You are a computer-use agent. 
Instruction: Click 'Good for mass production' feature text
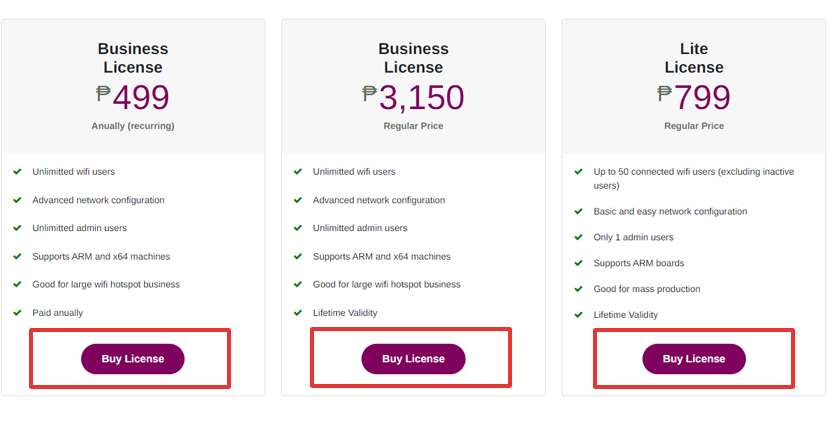647,289
